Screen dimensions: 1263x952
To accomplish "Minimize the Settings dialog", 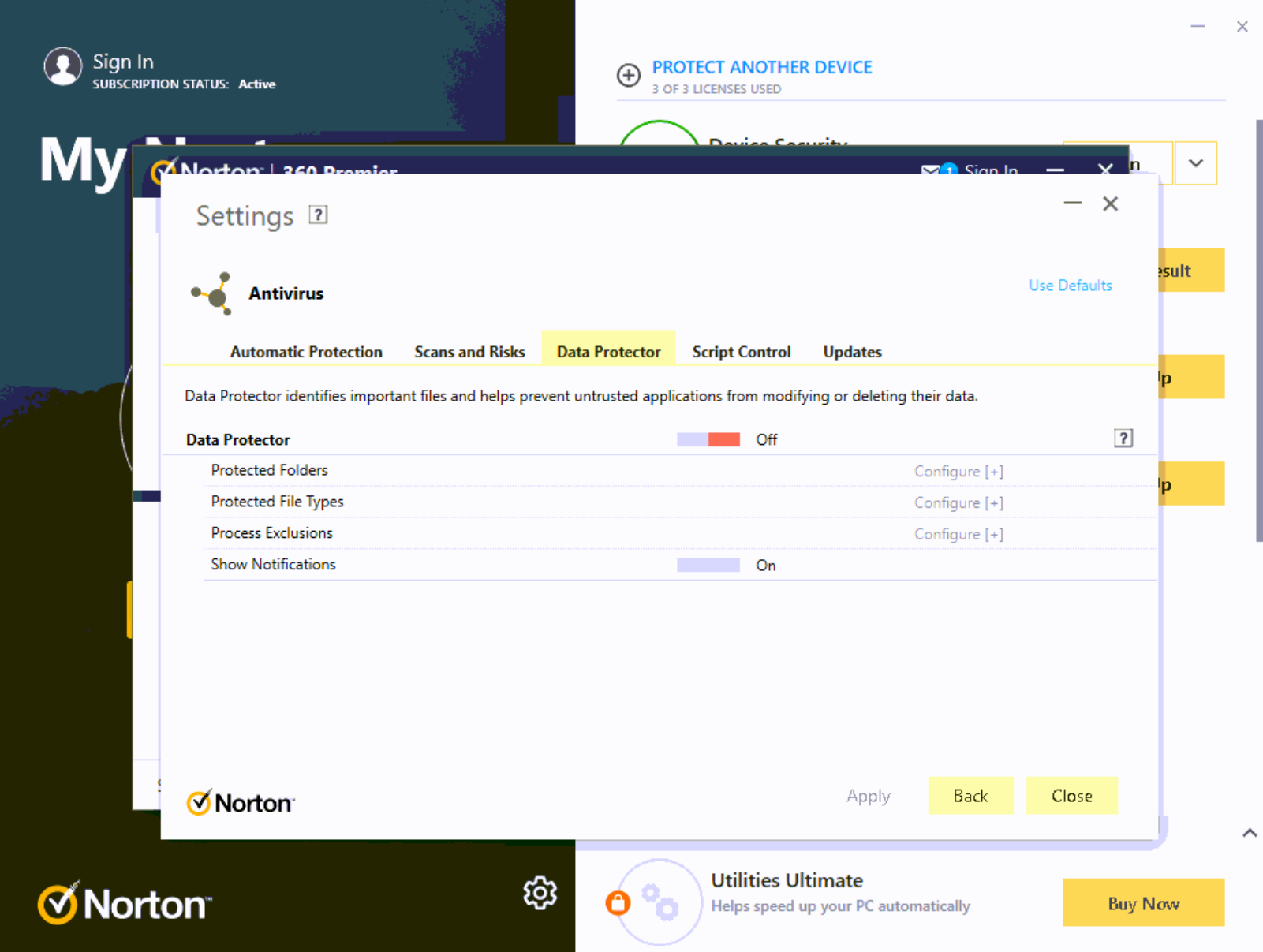I will [x=1073, y=203].
